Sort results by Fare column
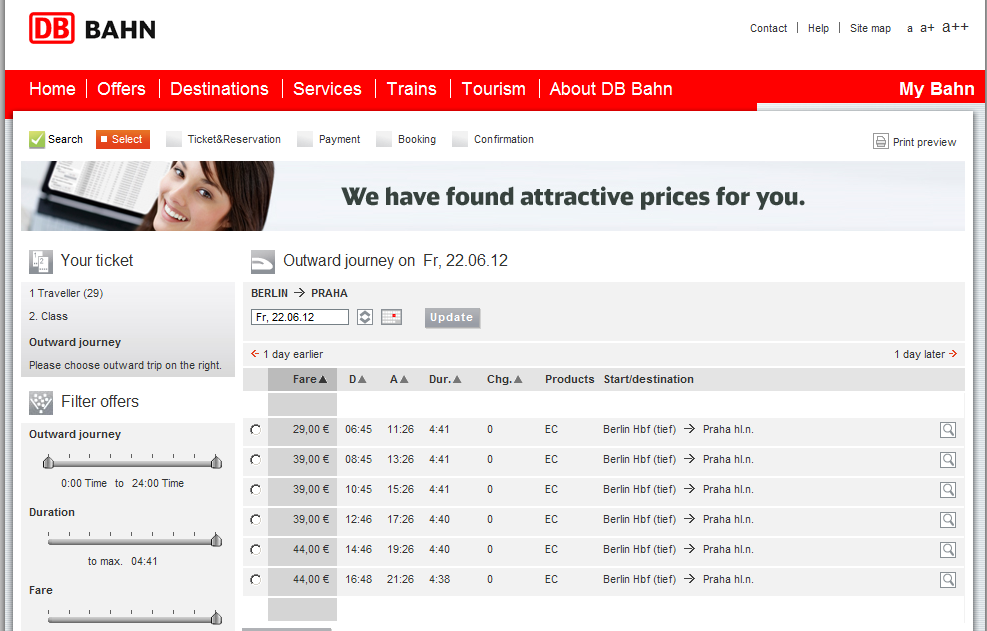 point(310,380)
